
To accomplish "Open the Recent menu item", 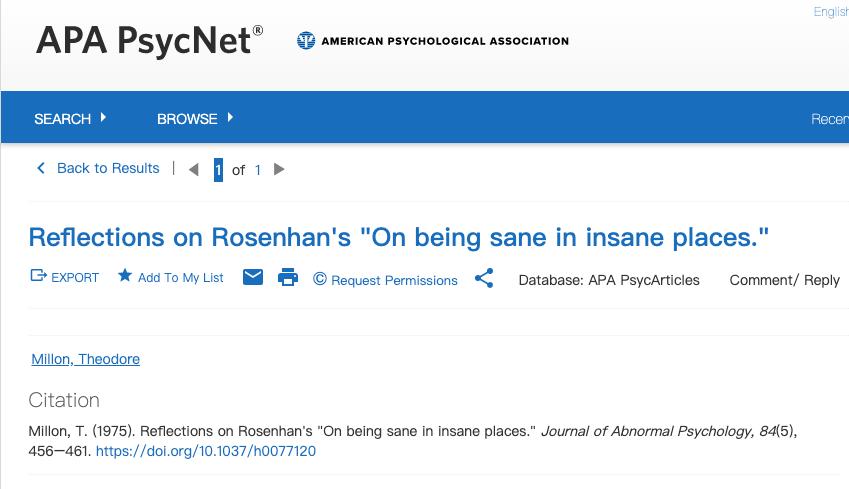I will [830, 119].
